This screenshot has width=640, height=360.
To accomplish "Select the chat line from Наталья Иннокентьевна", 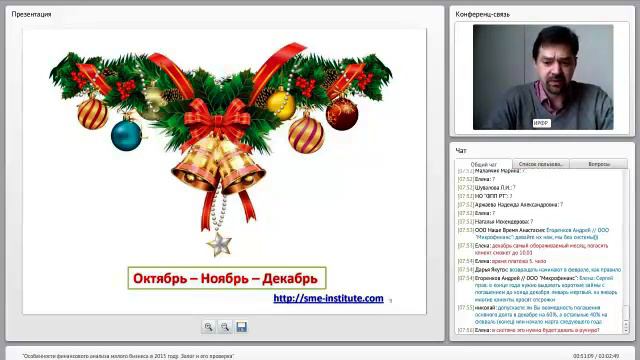I will click(x=495, y=222).
